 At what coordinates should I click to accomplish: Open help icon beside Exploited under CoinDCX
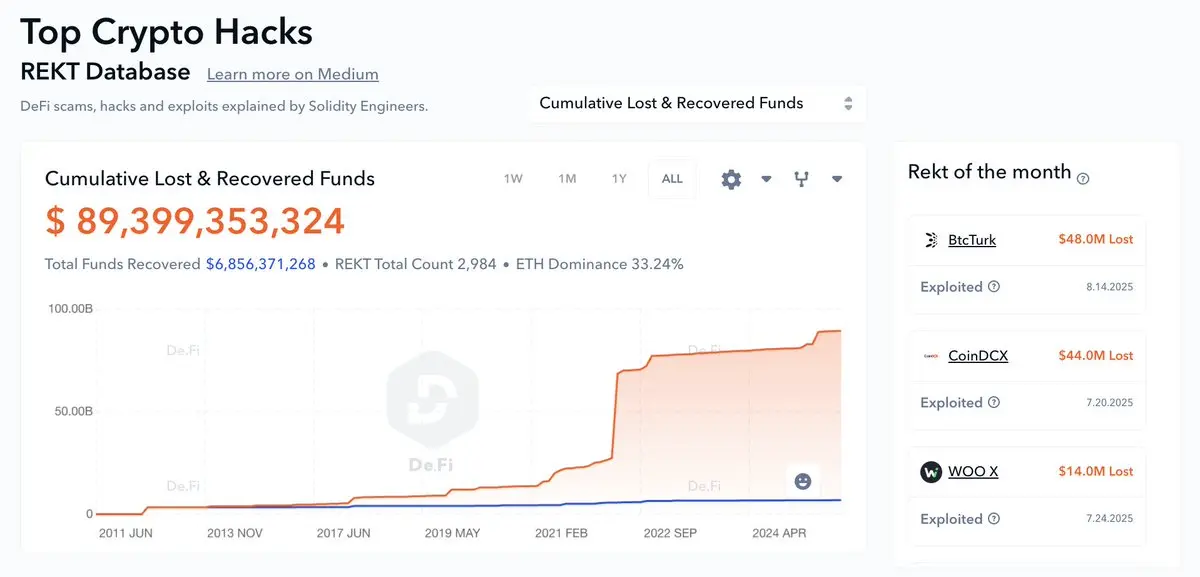click(994, 403)
